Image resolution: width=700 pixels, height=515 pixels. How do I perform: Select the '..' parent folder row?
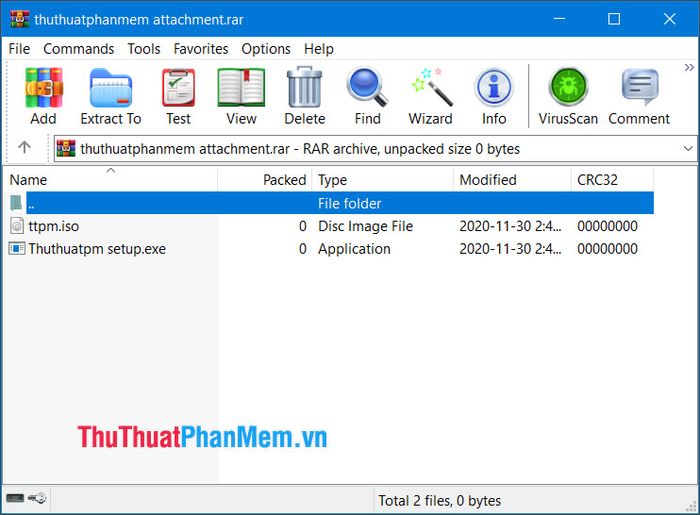(340, 203)
